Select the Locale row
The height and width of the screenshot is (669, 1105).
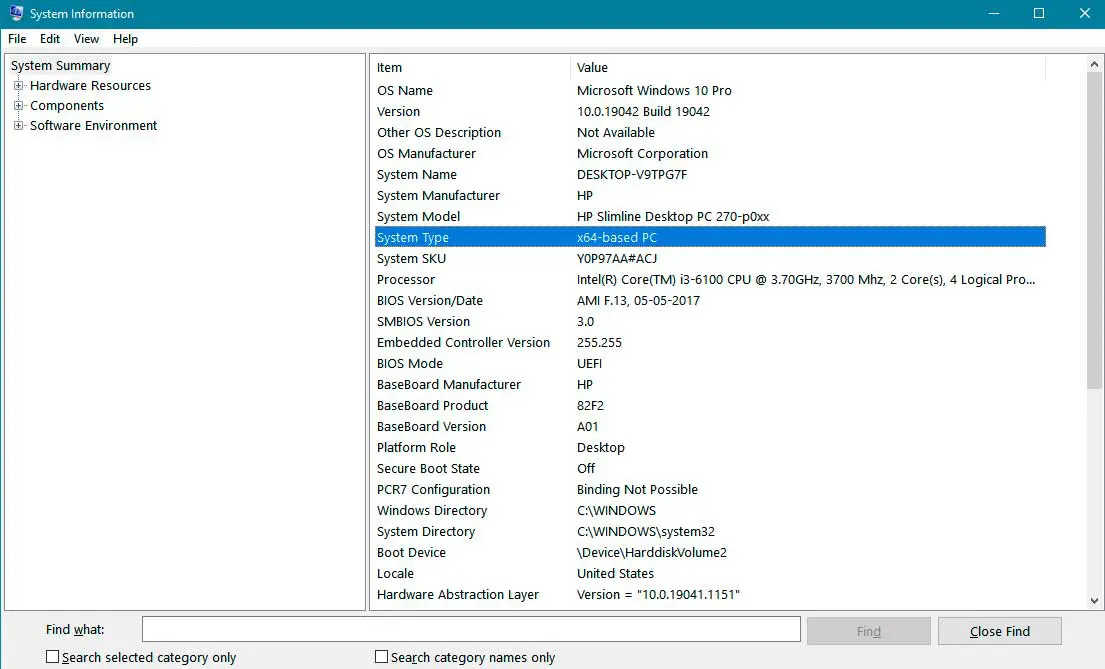click(710, 573)
